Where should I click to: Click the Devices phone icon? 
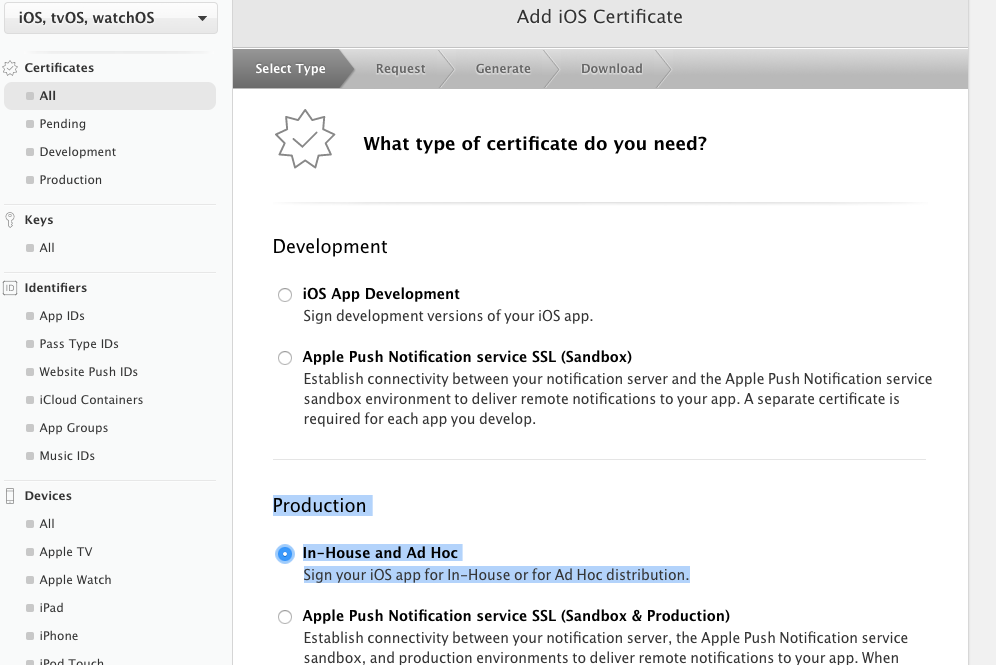[11, 496]
